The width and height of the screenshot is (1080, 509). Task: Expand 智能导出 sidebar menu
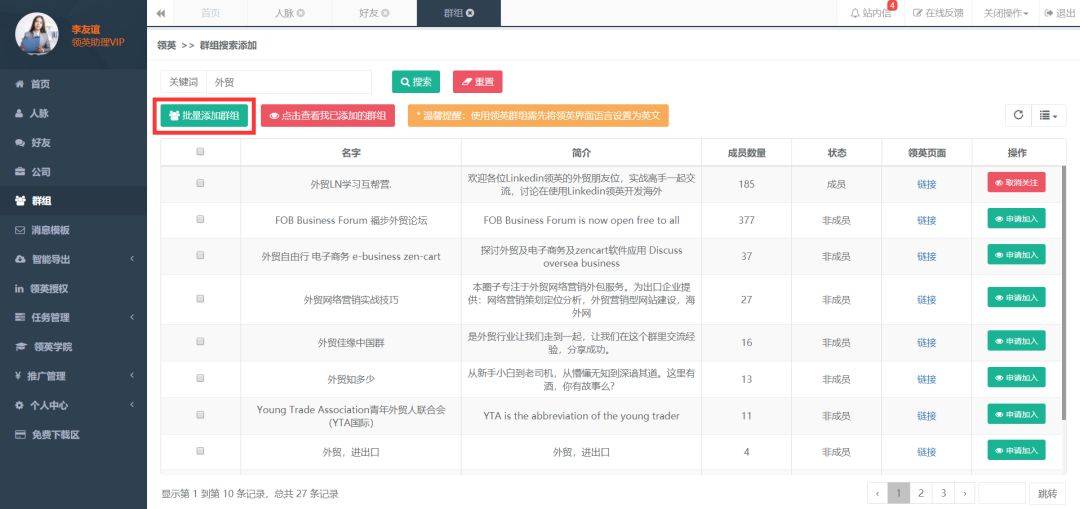[74, 259]
